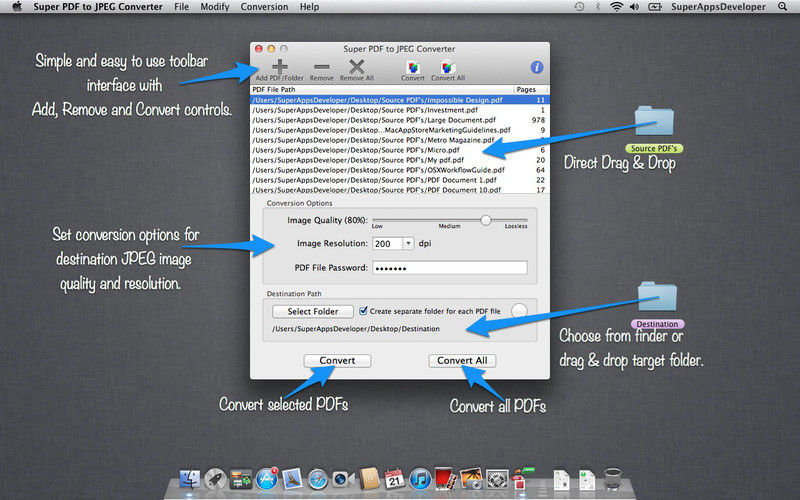Click the Convert All toolbar icon
Screen dimensions: 800x500
click(x=447, y=67)
